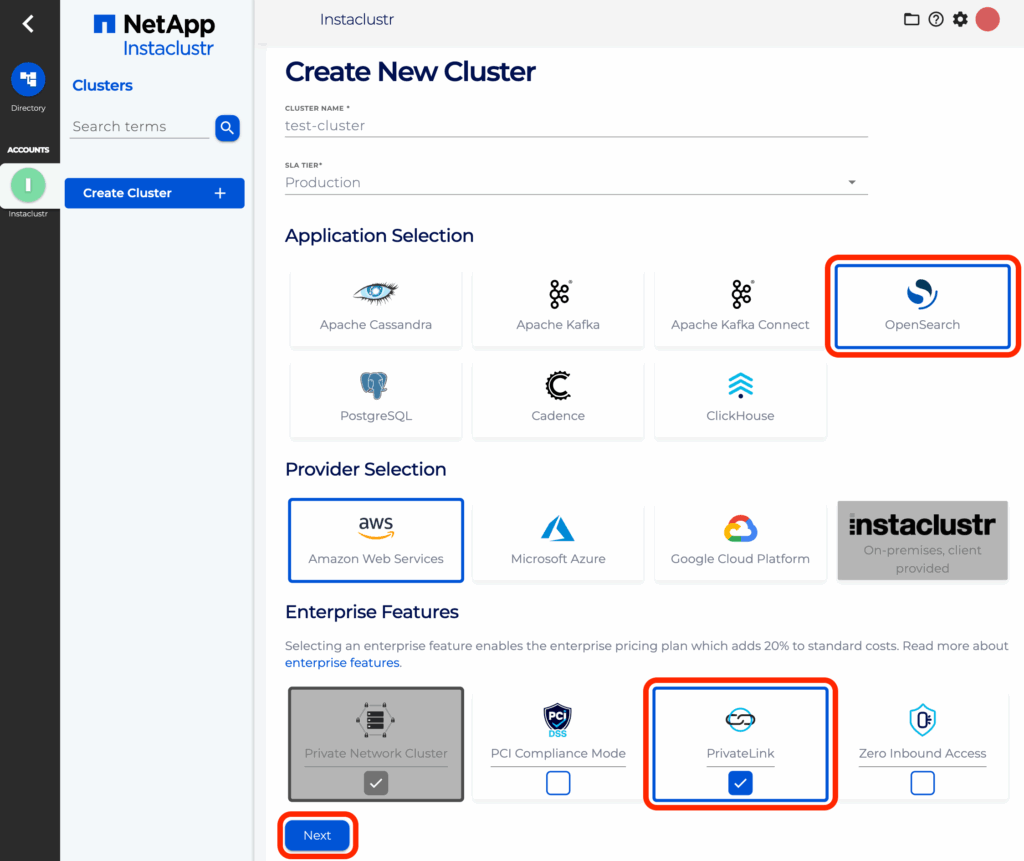
Task: Choose PostgreSQL as the application
Action: coord(375,398)
